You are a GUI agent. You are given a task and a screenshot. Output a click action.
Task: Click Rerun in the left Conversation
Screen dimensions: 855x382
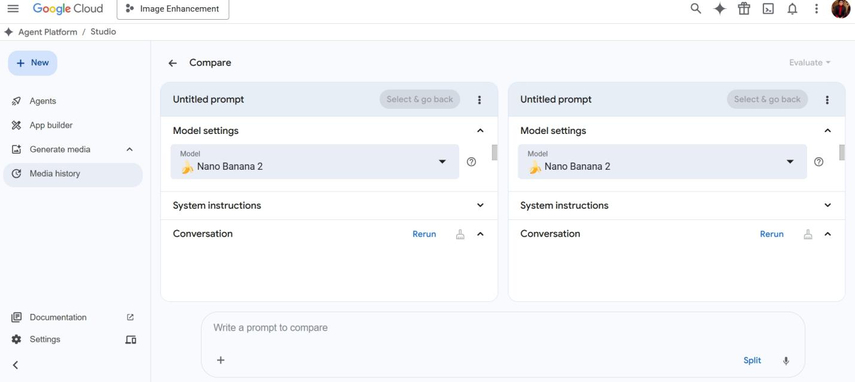coord(424,234)
